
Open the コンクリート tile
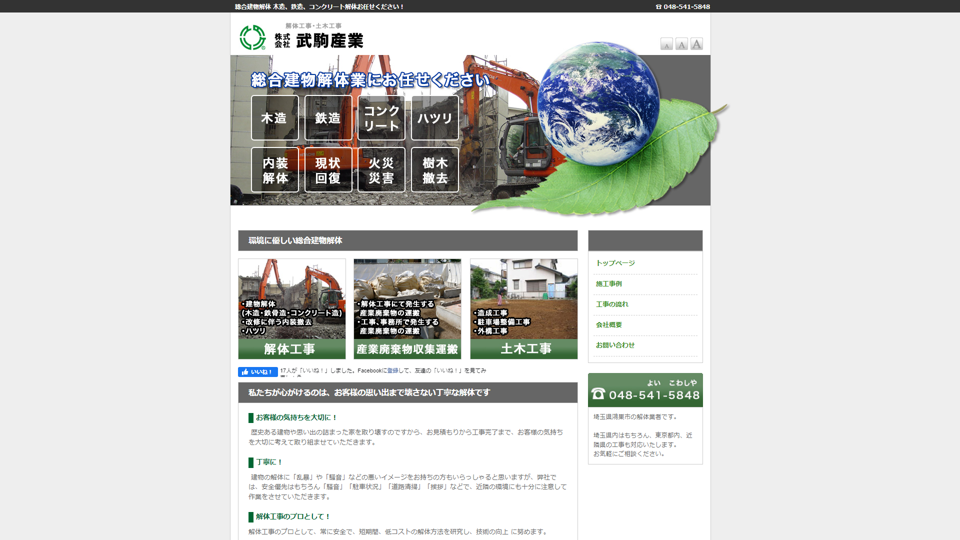tap(381, 118)
